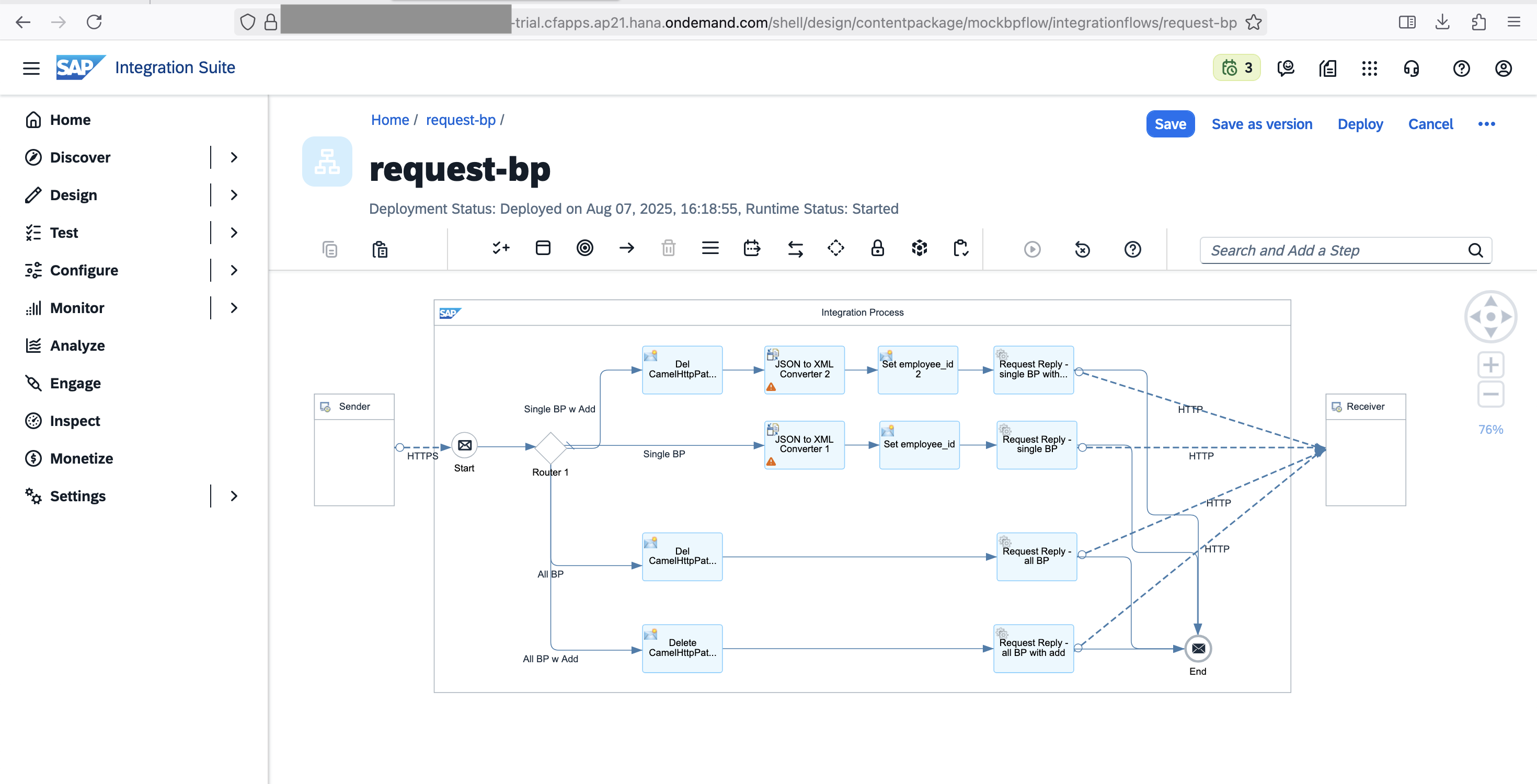
Task: Open the user profile icon
Action: tap(1503, 68)
